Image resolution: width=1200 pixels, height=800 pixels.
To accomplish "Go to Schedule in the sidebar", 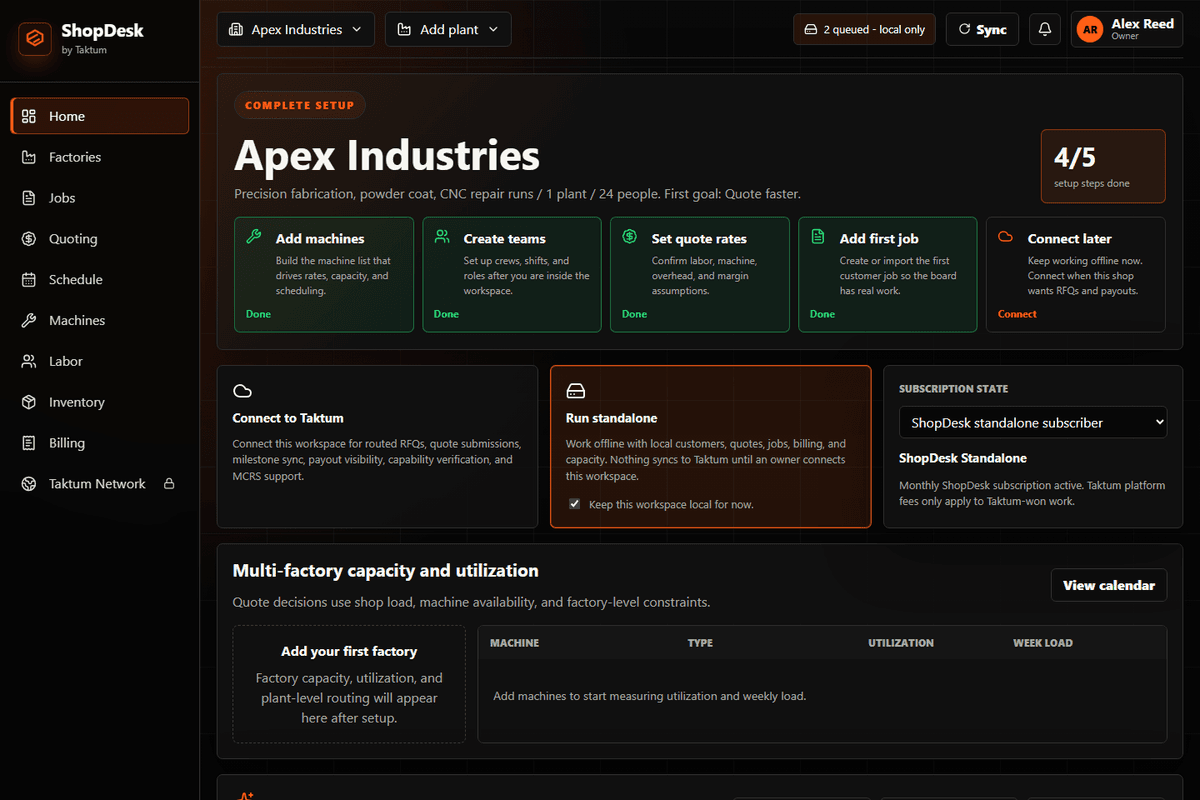I will [x=100, y=280].
